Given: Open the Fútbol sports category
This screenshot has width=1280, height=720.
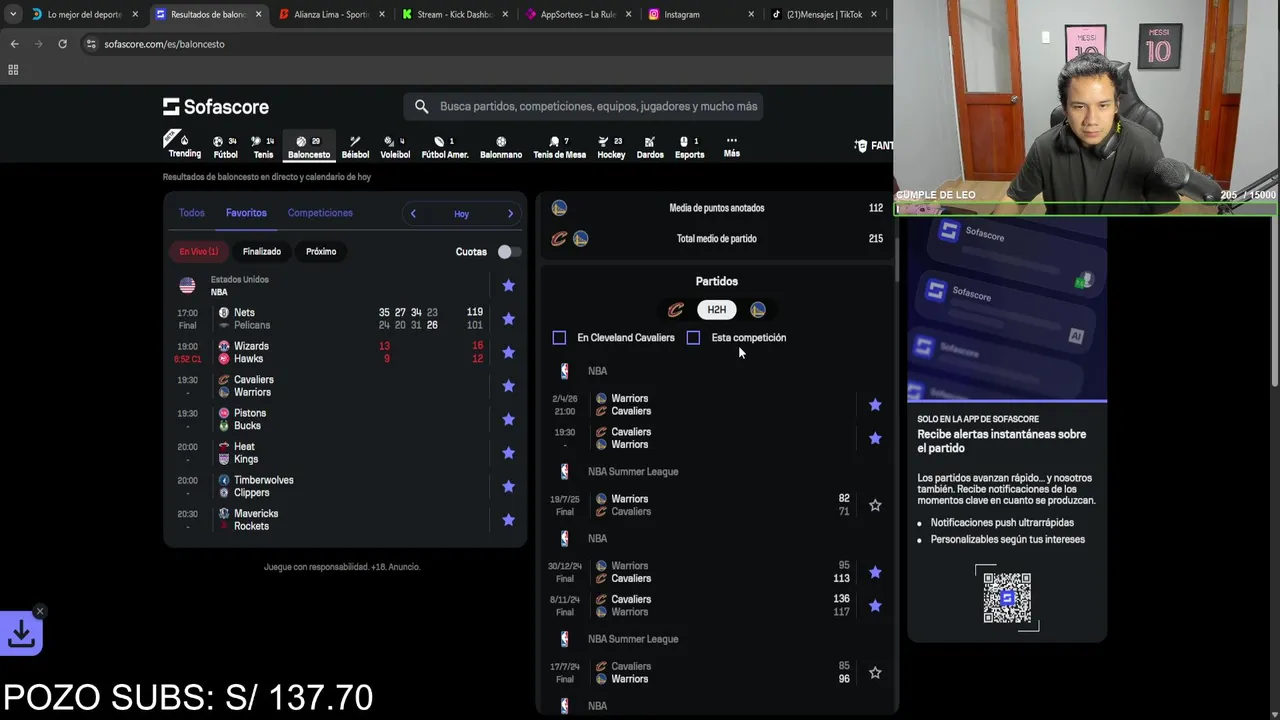Looking at the screenshot, I should (x=225, y=147).
